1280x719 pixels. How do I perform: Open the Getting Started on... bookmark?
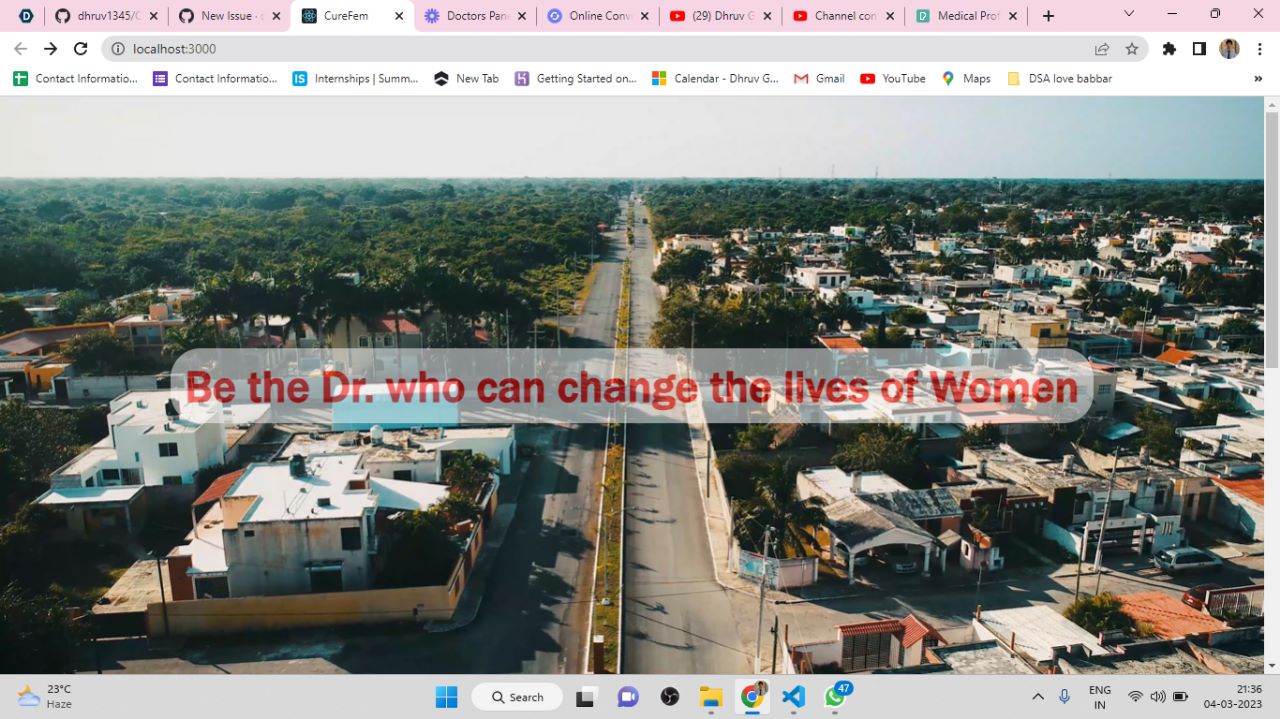(x=575, y=78)
